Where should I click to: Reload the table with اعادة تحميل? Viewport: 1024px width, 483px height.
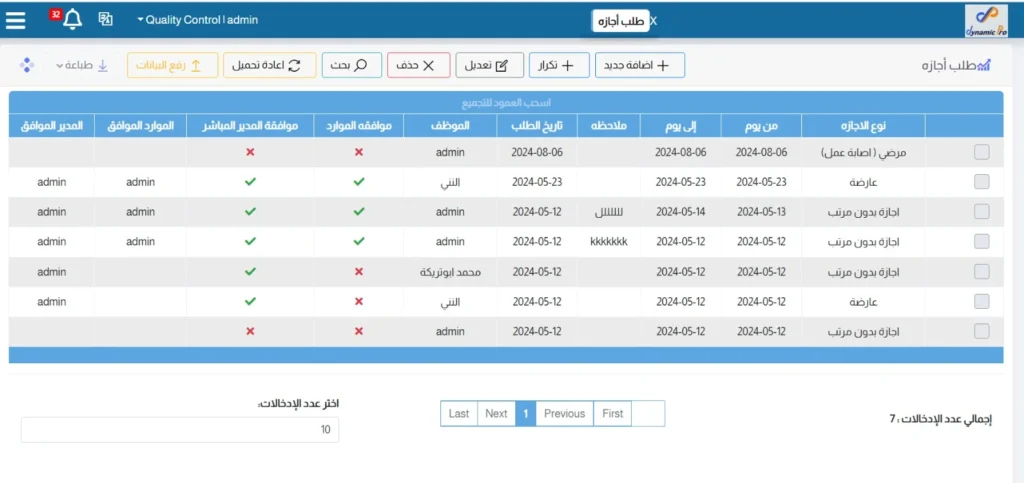coord(269,65)
